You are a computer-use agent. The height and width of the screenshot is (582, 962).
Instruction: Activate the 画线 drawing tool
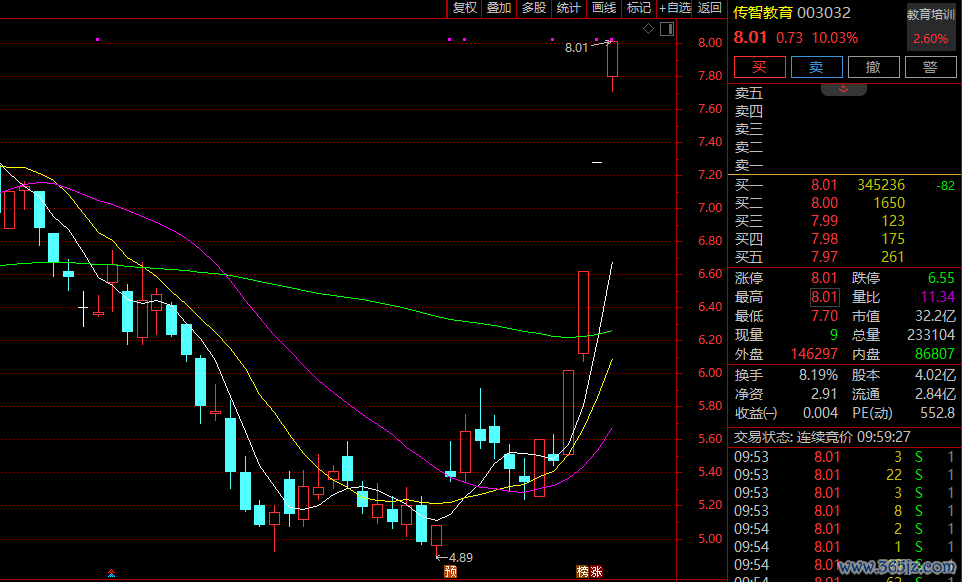(x=604, y=8)
